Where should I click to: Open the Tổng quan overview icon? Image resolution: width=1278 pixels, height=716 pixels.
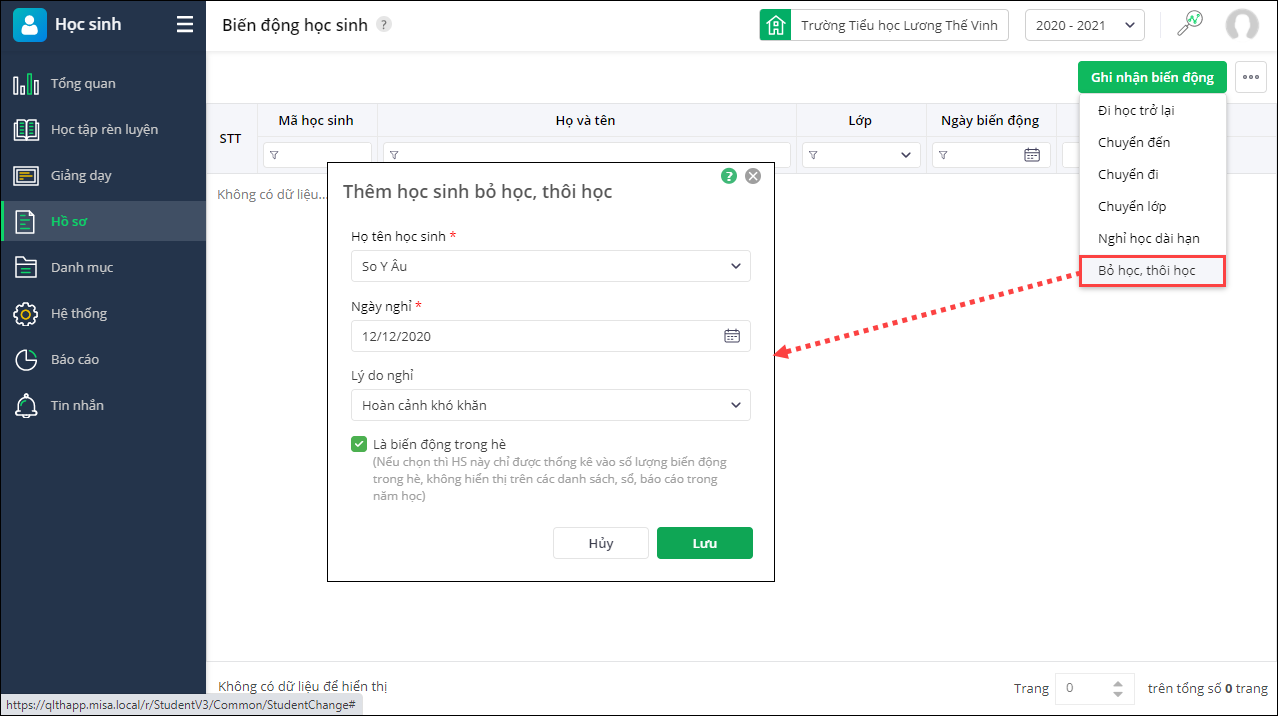(x=26, y=84)
